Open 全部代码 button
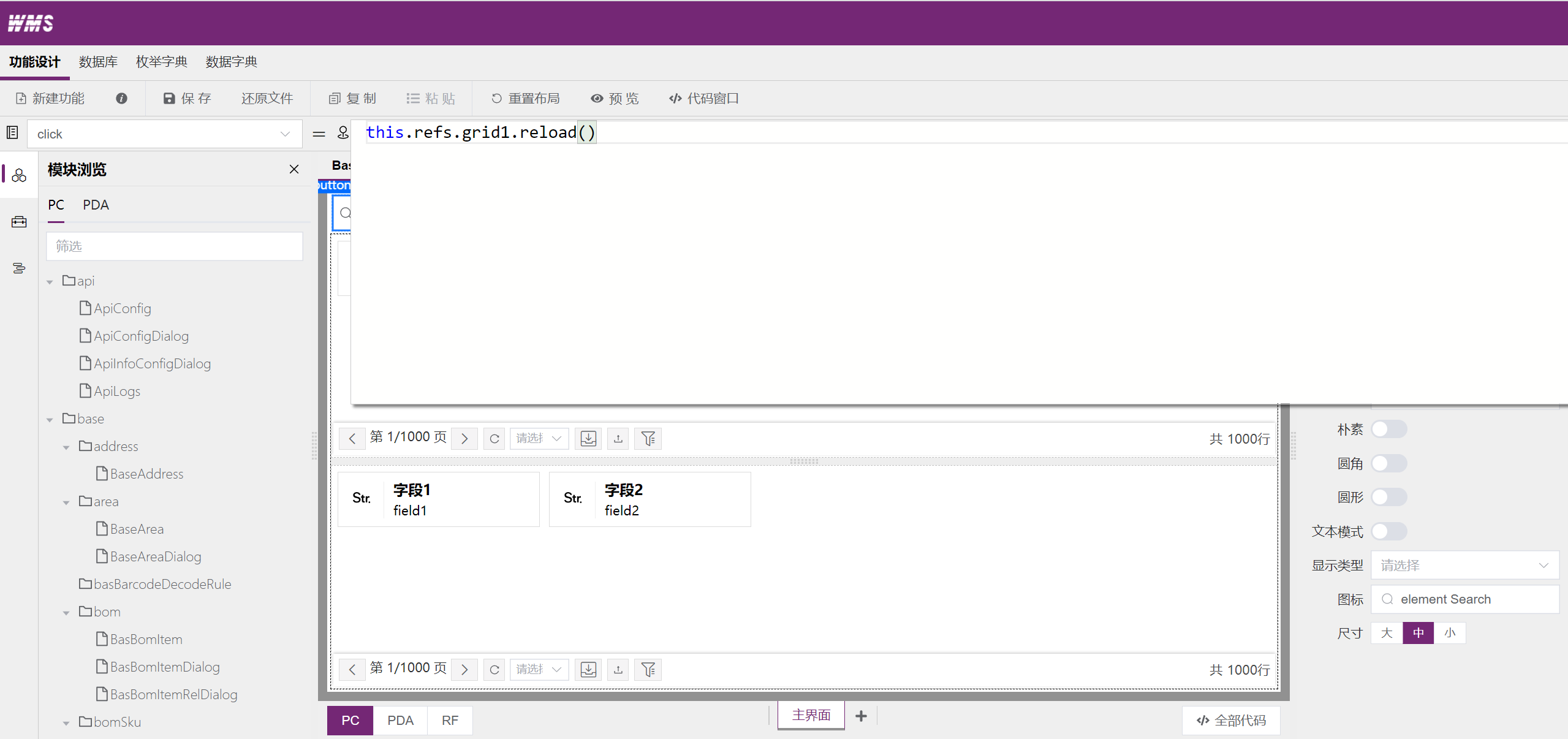 tap(1231, 721)
